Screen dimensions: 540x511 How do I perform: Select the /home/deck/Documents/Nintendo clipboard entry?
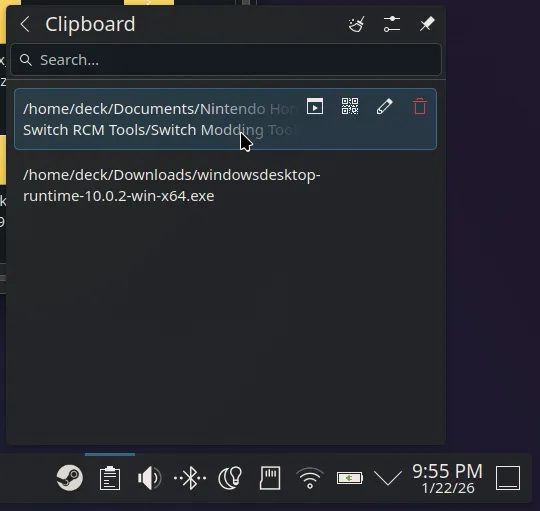click(x=226, y=119)
